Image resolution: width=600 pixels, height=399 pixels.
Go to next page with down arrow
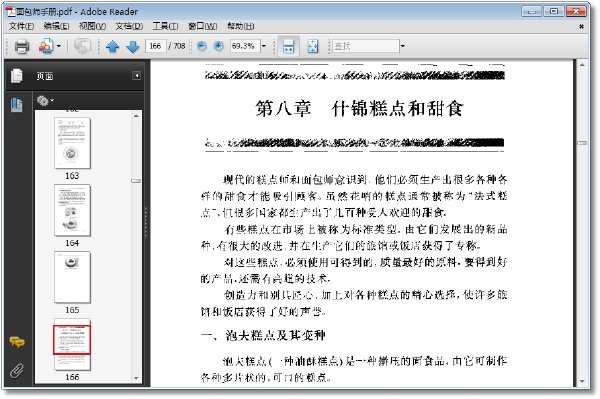click(132, 47)
